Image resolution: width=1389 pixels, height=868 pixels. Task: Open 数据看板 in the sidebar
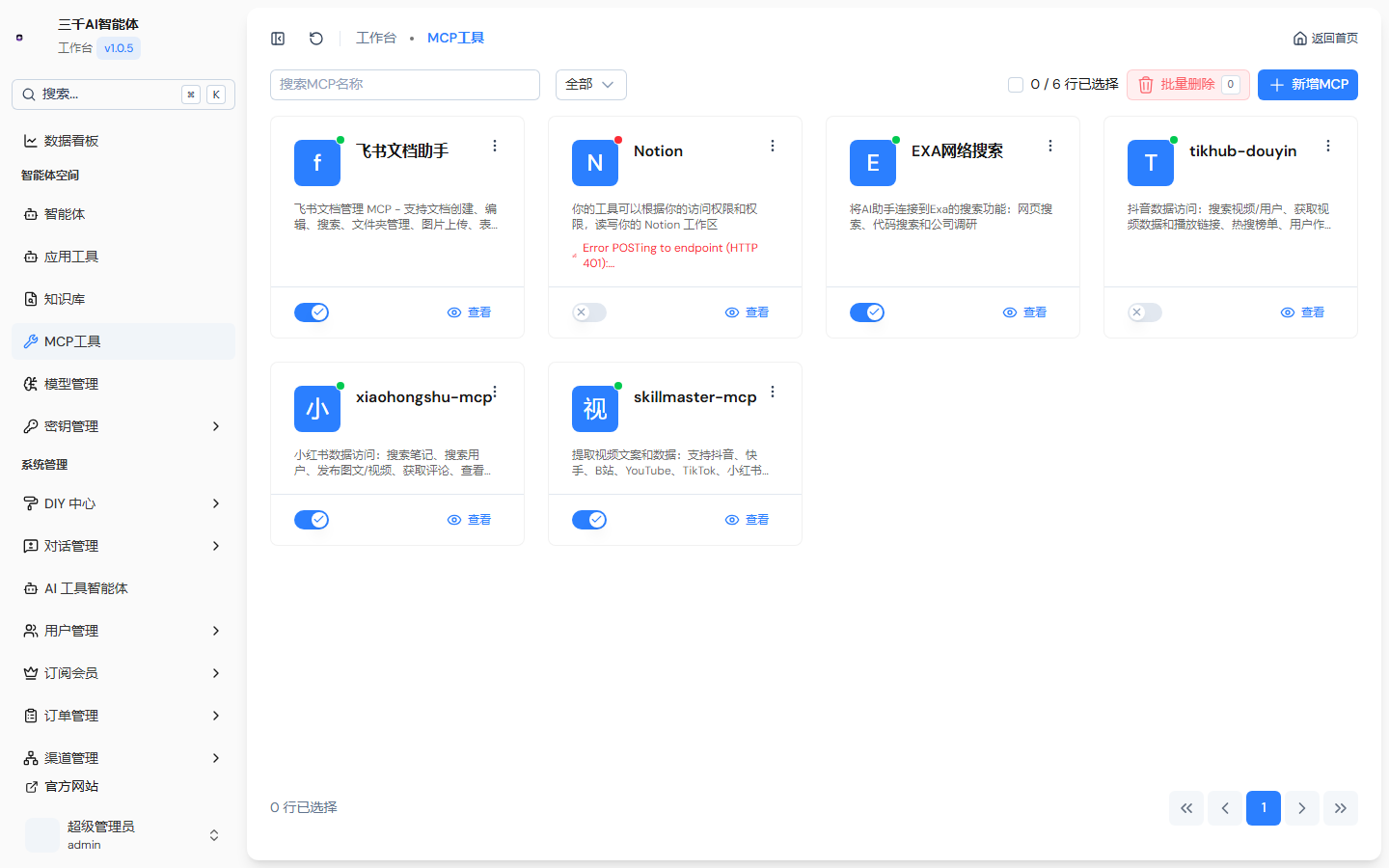click(123, 141)
